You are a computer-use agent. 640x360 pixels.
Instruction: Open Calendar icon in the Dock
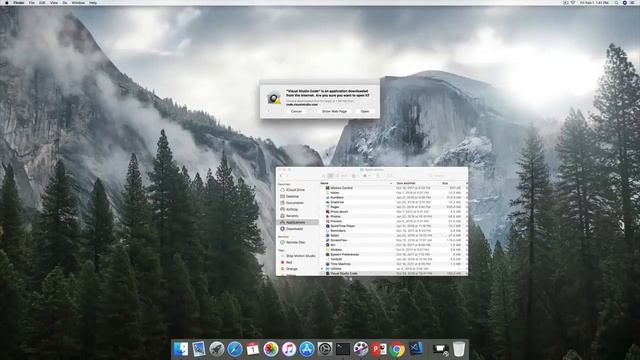pyautogui.click(x=253, y=349)
